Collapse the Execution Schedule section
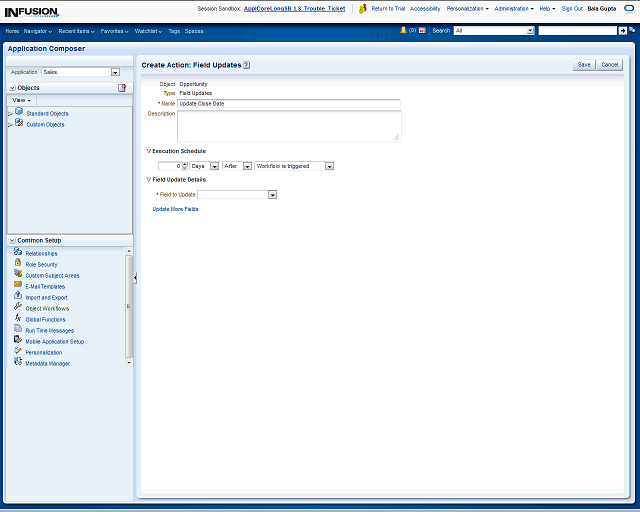 point(148,151)
